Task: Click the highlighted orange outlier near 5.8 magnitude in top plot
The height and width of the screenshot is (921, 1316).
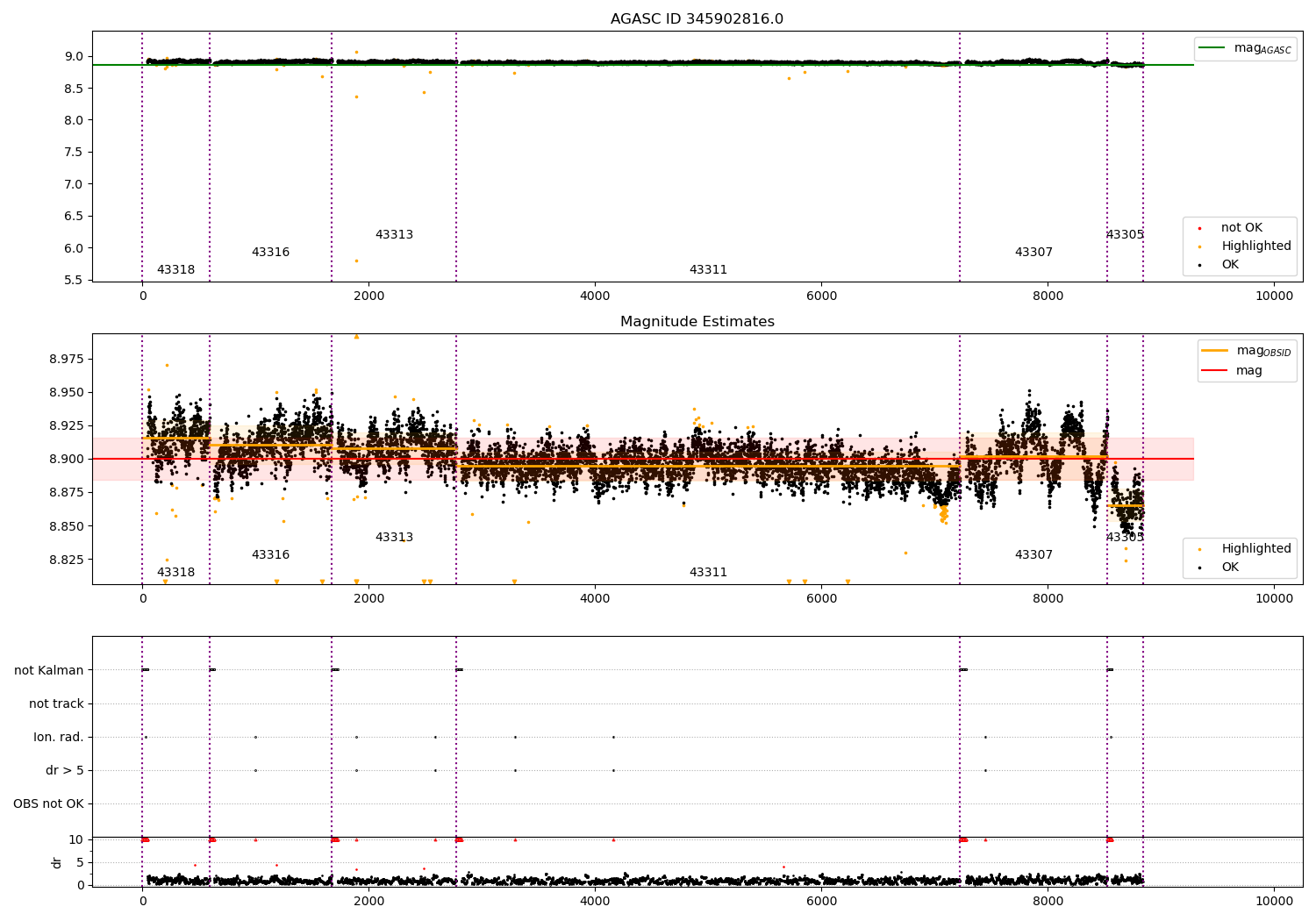Action: 356,261
